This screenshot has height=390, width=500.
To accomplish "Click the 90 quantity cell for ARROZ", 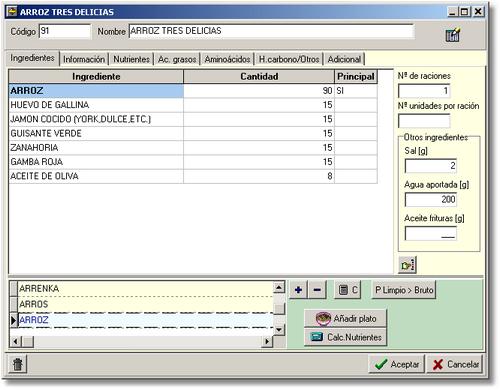I will (259, 91).
